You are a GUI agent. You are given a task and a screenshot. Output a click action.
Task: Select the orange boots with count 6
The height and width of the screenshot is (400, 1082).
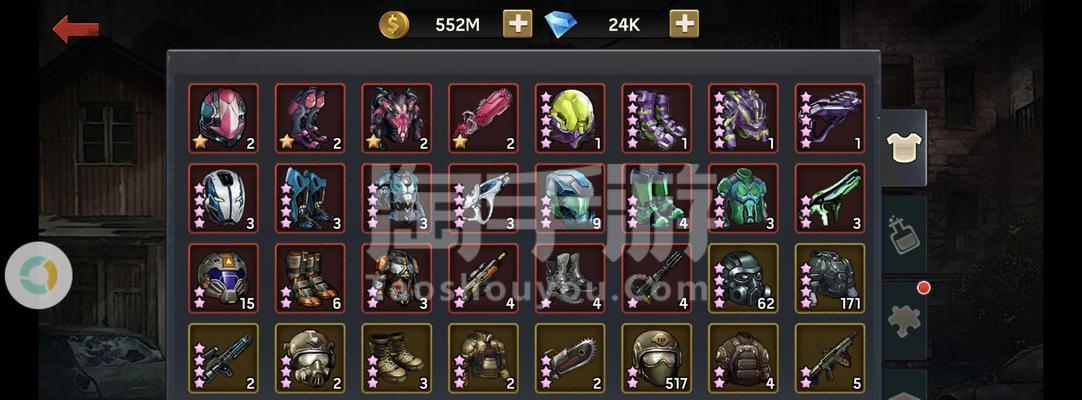click(x=311, y=278)
